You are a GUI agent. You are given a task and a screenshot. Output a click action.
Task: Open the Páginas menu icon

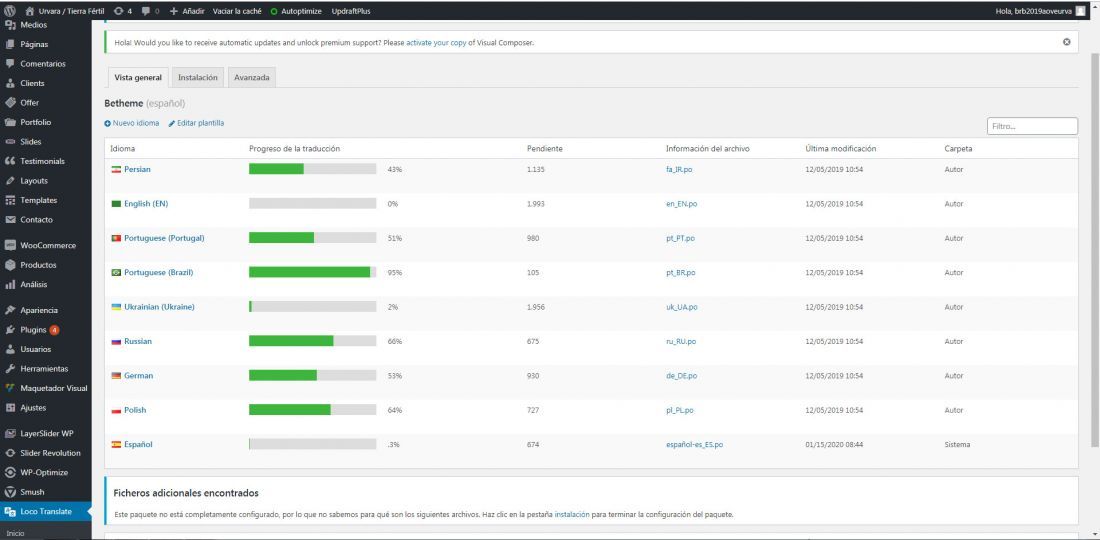tap(10, 44)
